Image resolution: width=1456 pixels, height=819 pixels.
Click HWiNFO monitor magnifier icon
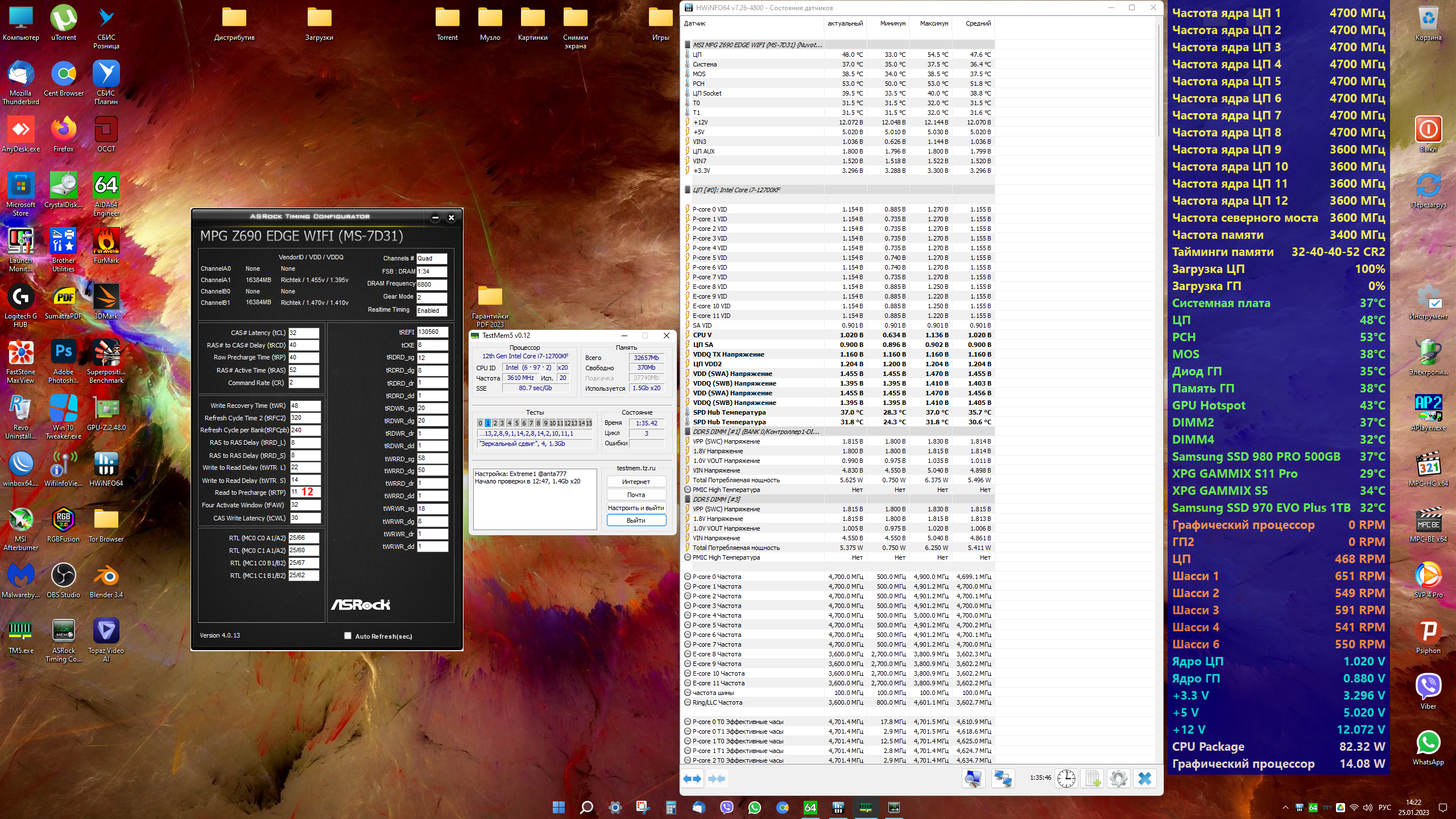[x=973, y=779]
